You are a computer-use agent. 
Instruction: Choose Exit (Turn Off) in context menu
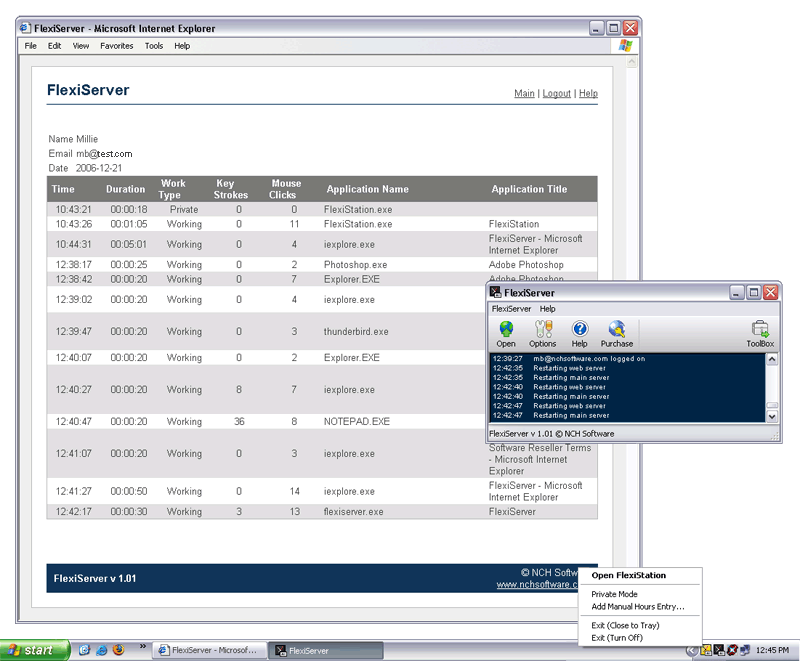617,638
